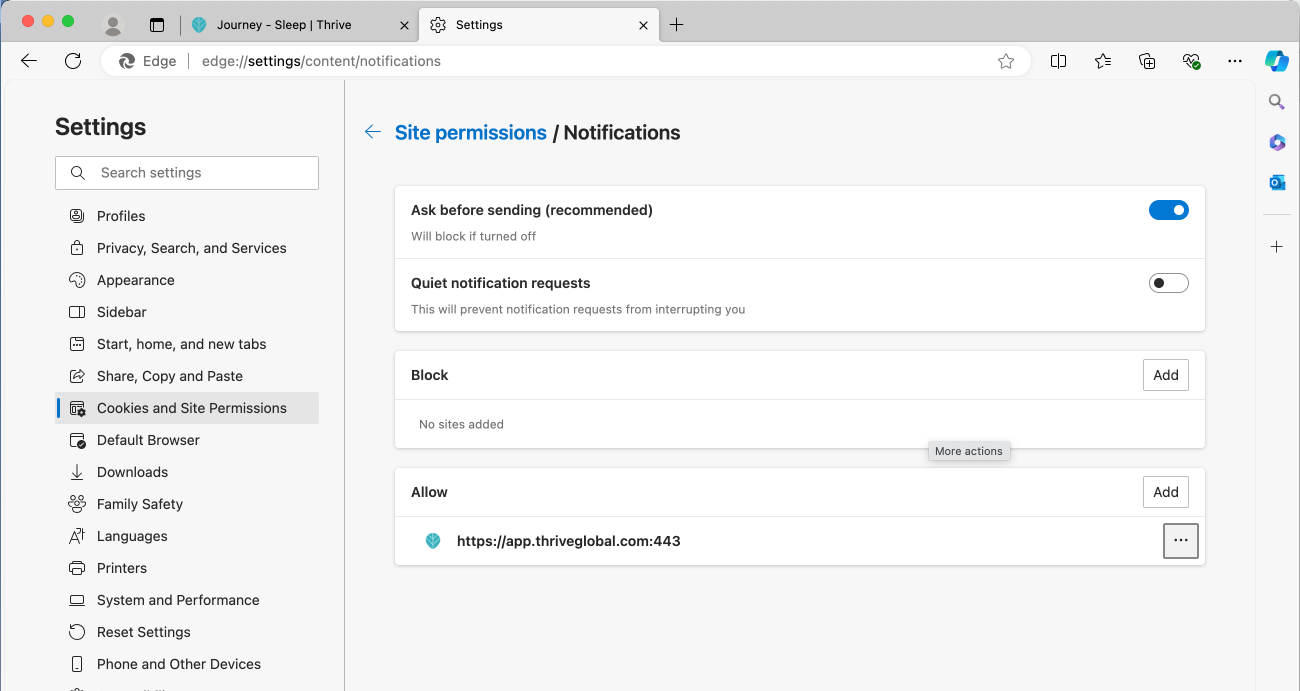Image resolution: width=1300 pixels, height=691 pixels.
Task: Click inside the Search settings field
Action: pos(187,173)
